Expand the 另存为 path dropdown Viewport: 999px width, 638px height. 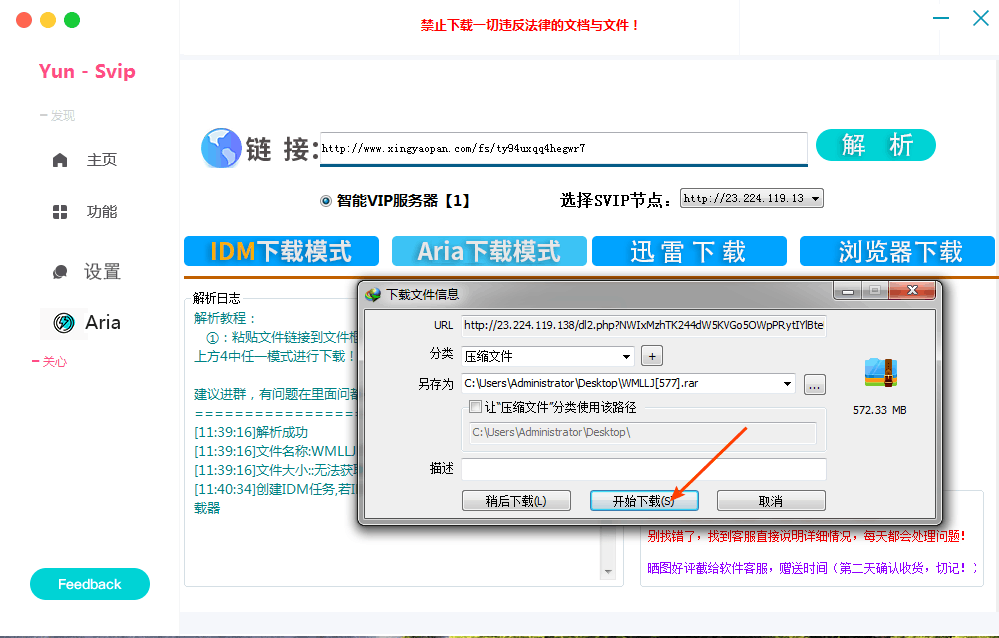pyautogui.click(x=787, y=384)
